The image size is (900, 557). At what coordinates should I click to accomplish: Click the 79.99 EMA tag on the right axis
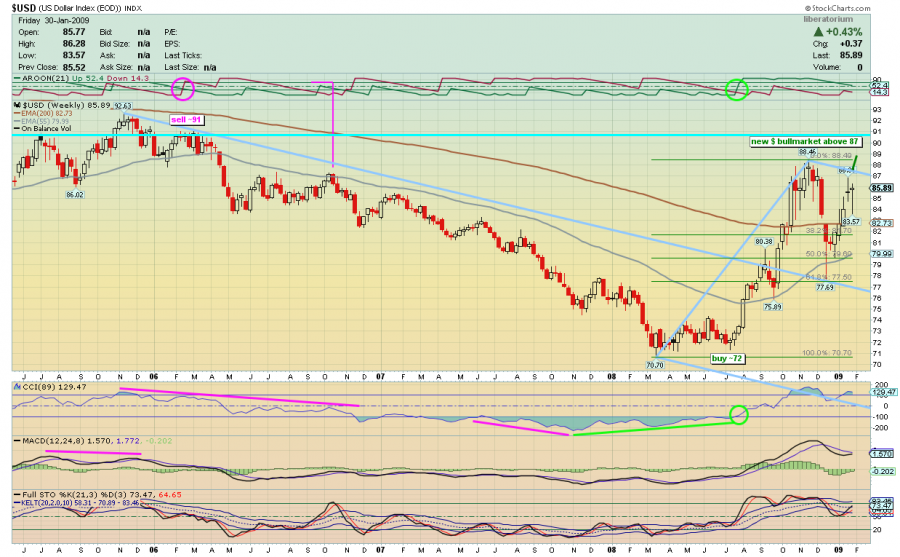click(882, 254)
